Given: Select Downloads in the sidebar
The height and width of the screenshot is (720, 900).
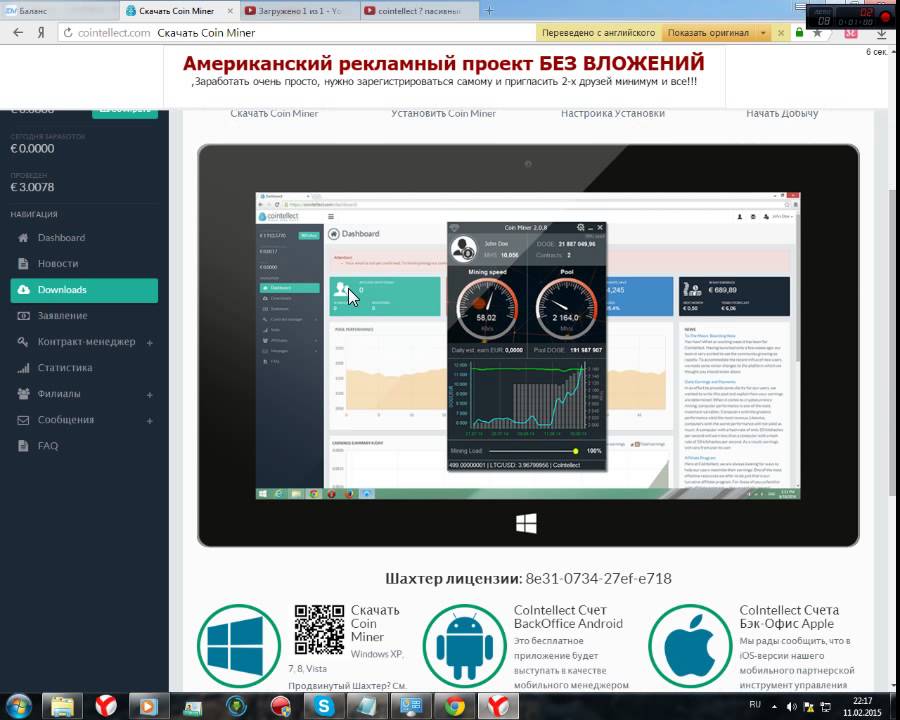Looking at the screenshot, I should [x=84, y=290].
